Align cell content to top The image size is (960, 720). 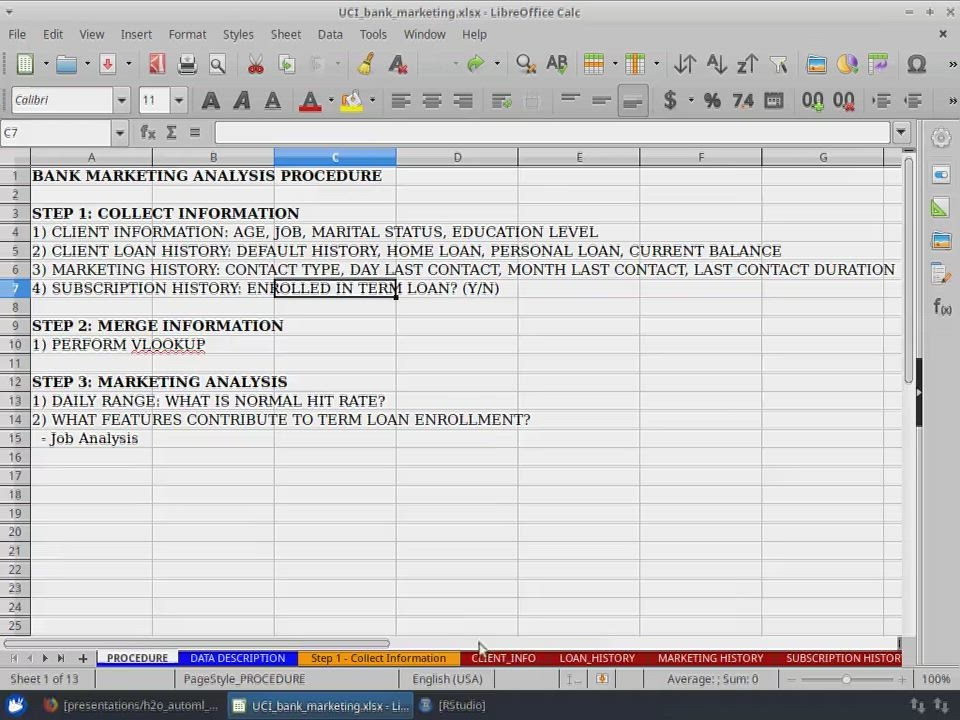[570, 99]
